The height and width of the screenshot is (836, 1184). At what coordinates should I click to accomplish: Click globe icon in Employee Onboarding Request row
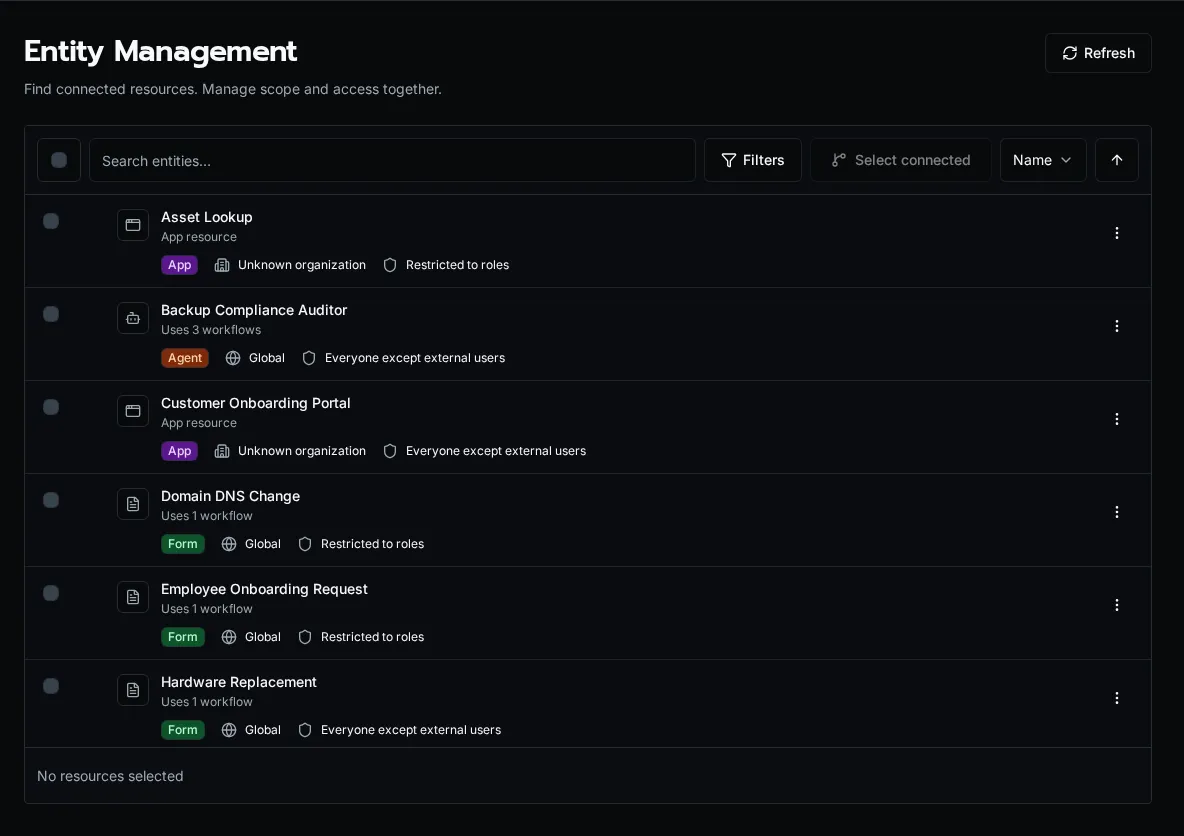click(x=229, y=637)
